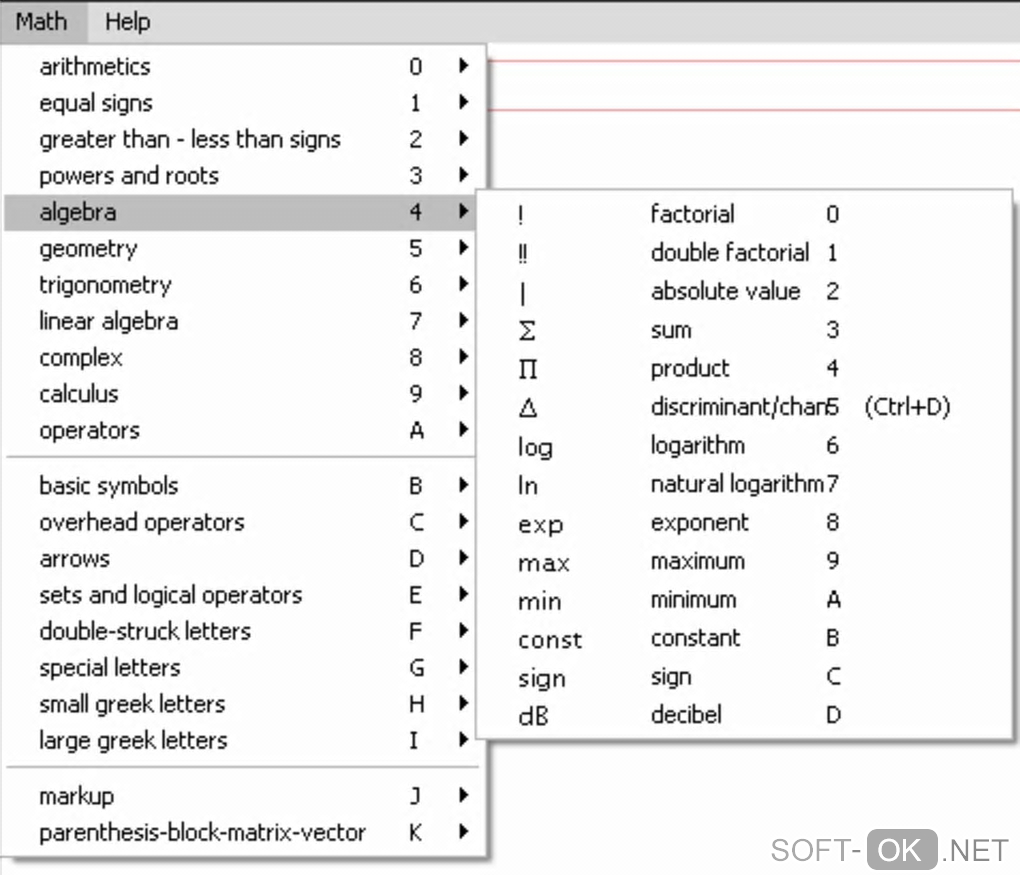
Task: Select the pi product symbol
Action: 528,370
